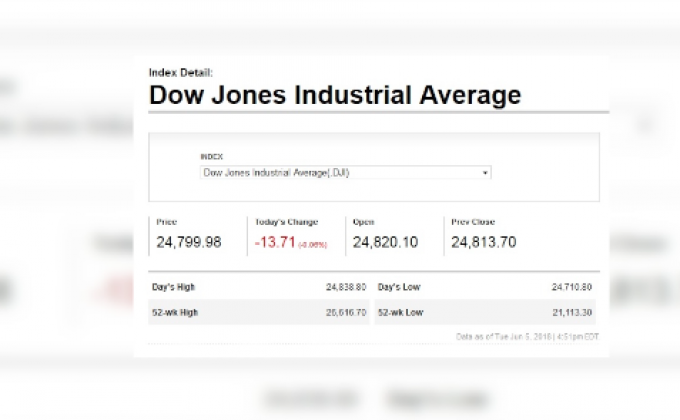This screenshot has width=680, height=420.
Task: Click the Index Detail label
Action: point(180,72)
